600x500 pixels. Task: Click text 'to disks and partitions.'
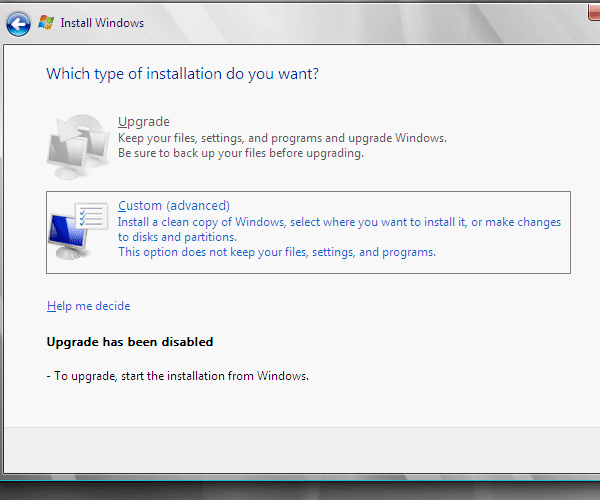click(x=177, y=237)
